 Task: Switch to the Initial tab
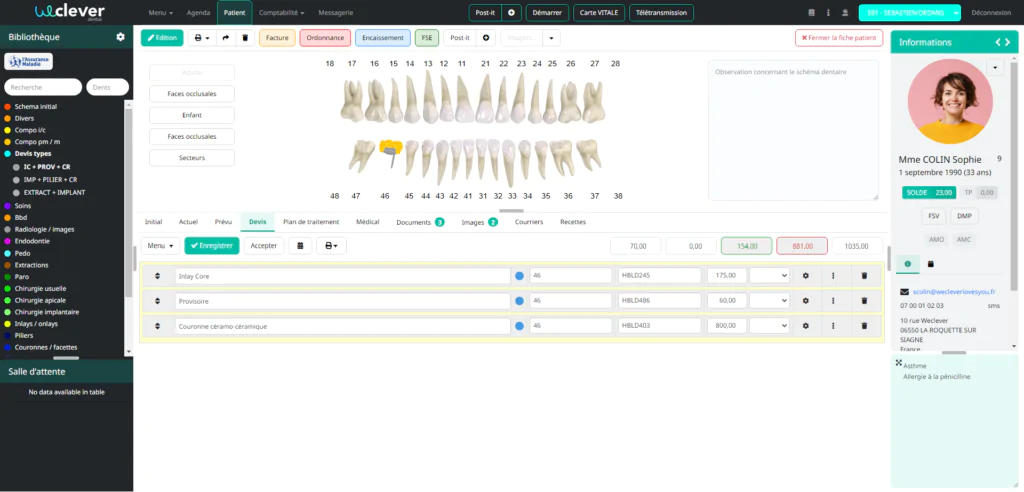click(153, 222)
